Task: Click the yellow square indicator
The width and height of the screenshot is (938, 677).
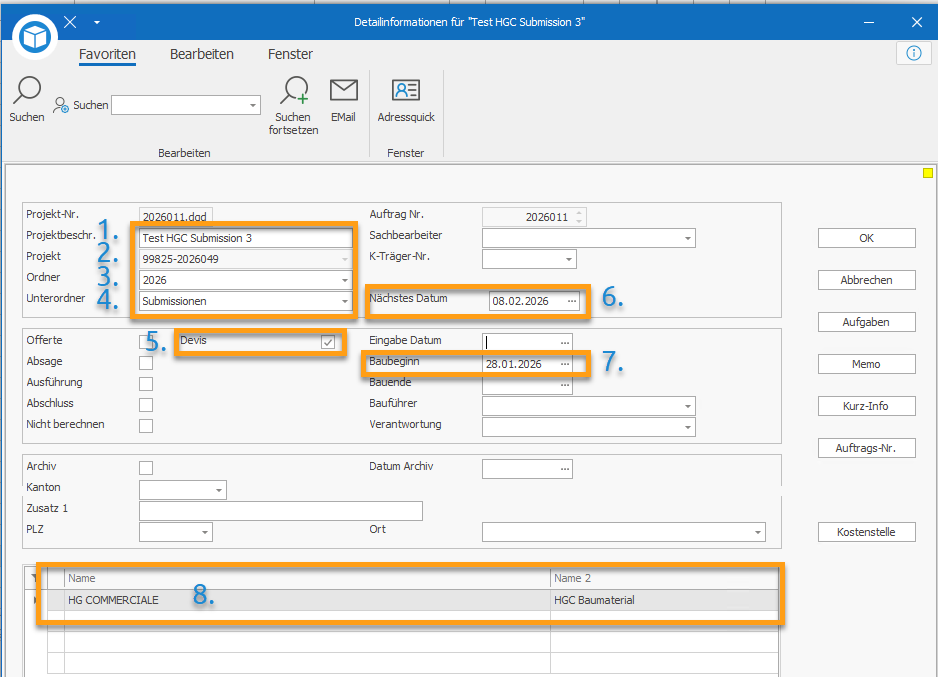Action: [927, 173]
